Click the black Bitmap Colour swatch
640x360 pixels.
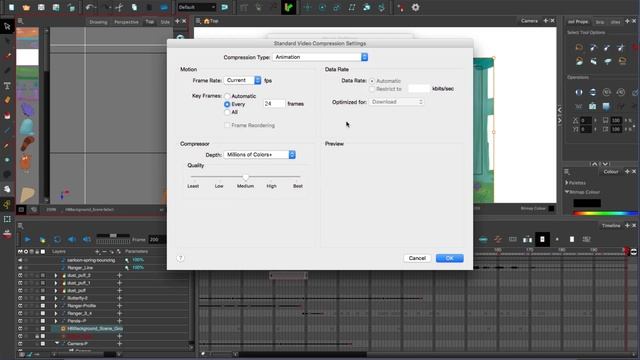[587, 203]
